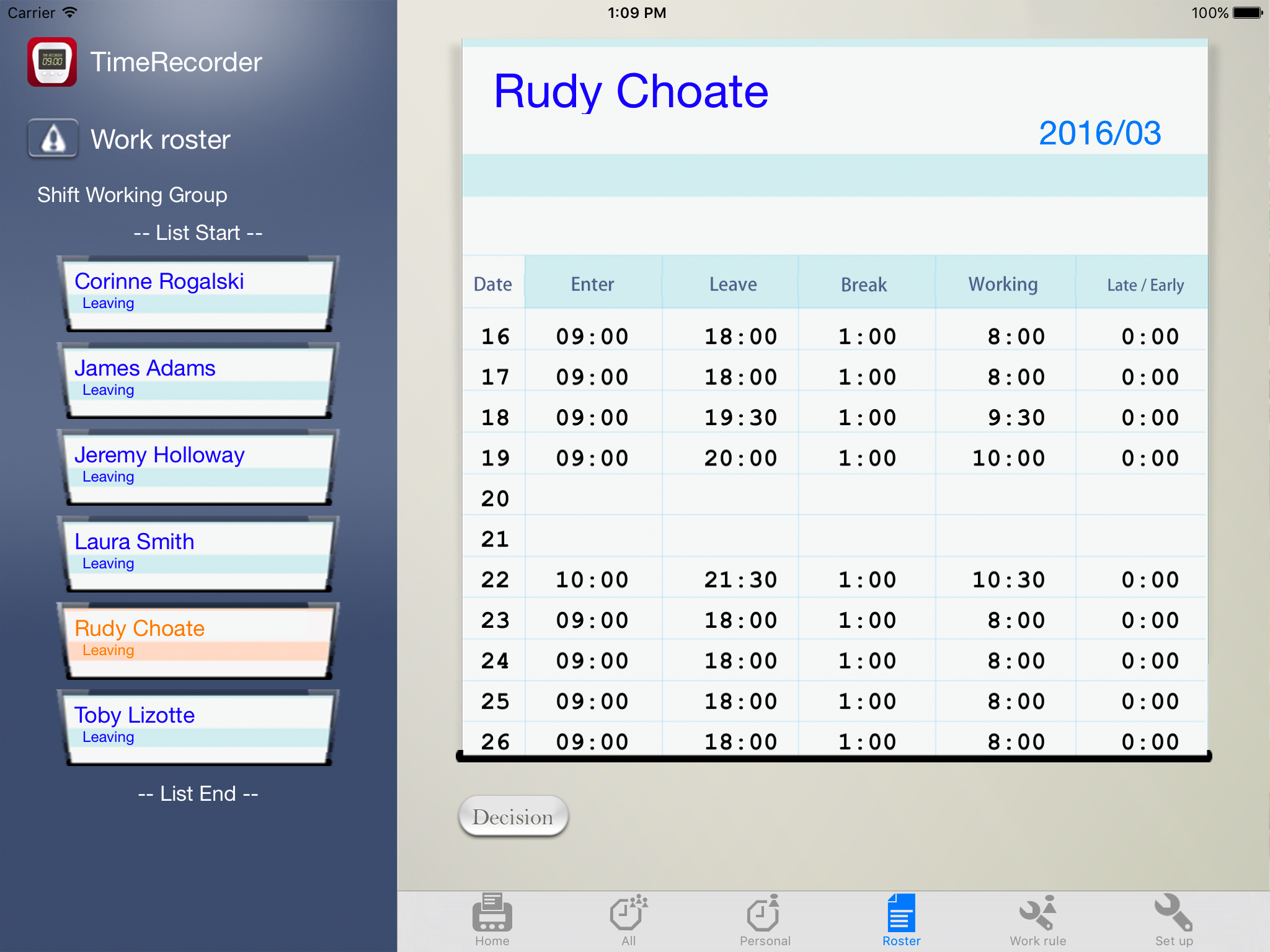This screenshot has height=952, width=1270.
Task: Tap the Shift Working Group heading
Action: (132, 195)
